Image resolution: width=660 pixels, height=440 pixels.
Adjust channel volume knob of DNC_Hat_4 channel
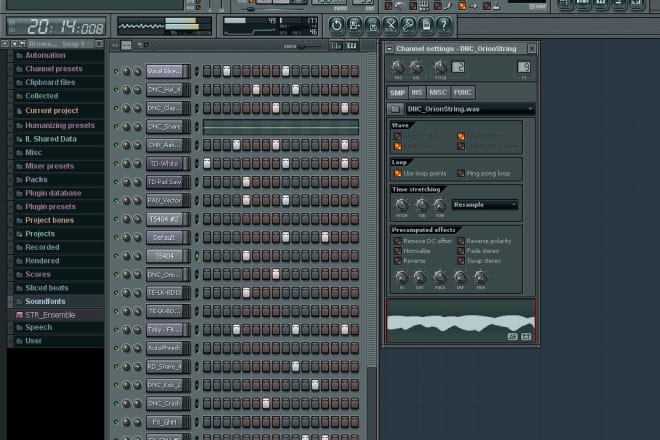pos(137,90)
